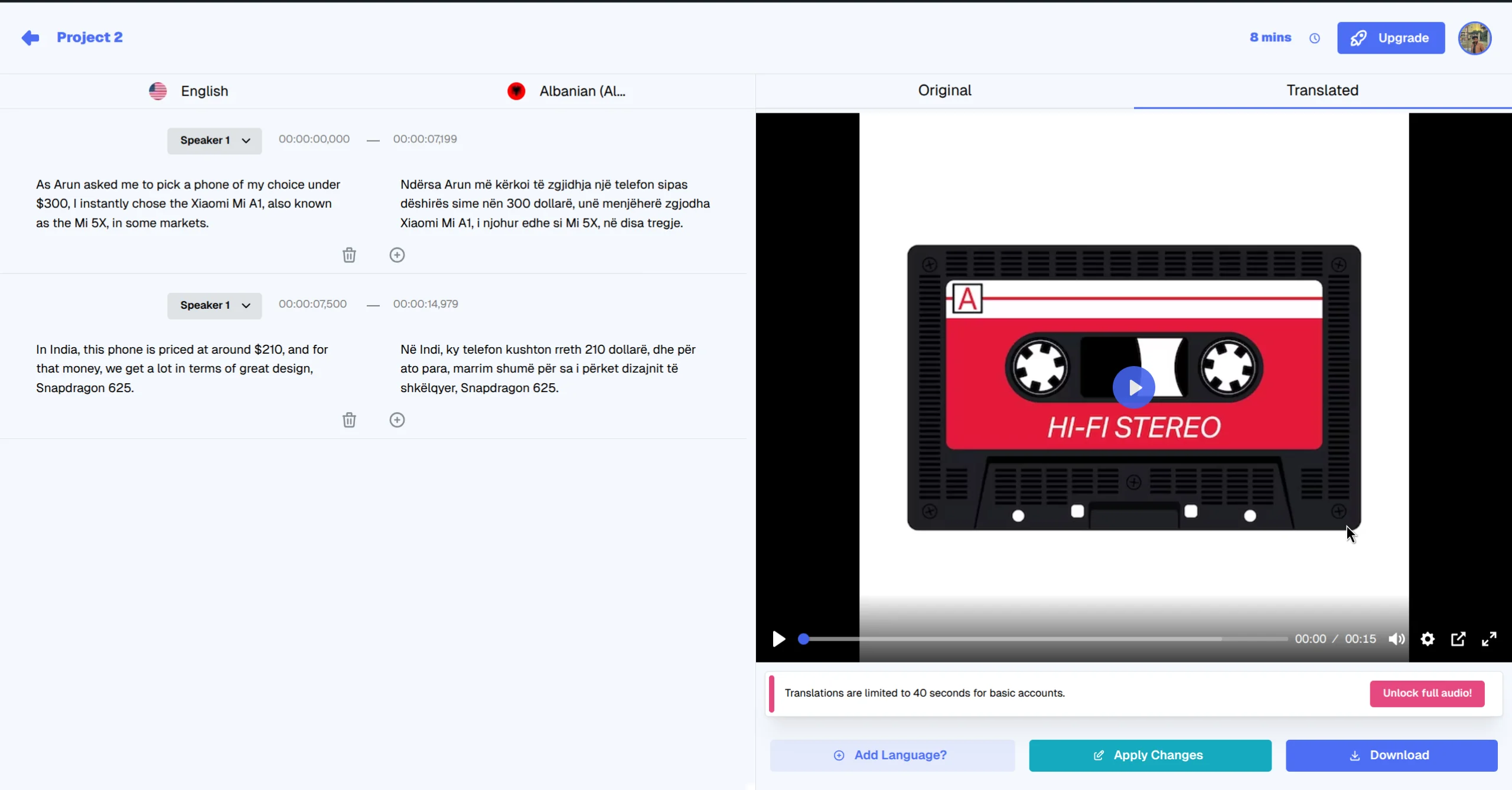Click the center play overlay on the cassette
Image resolution: width=1512 pixels, height=790 pixels.
[x=1133, y=387]
